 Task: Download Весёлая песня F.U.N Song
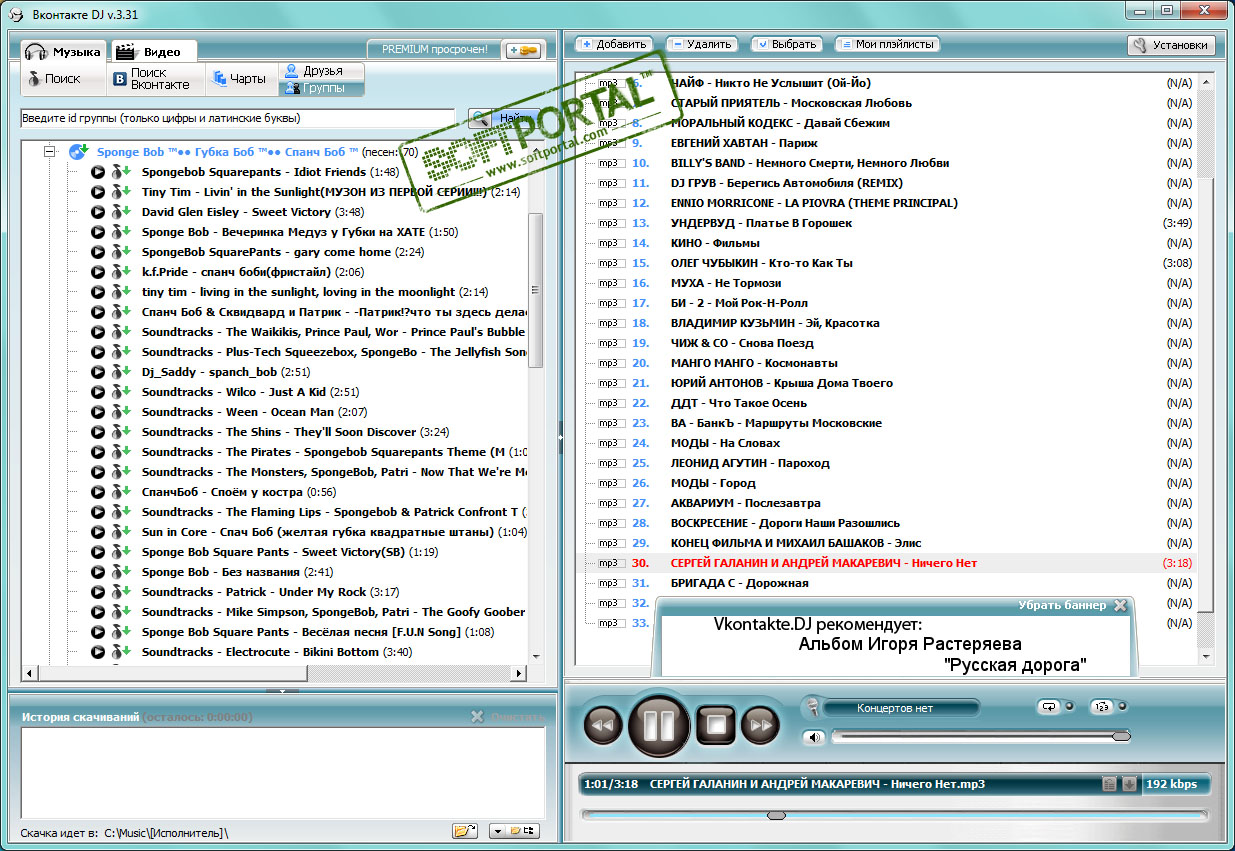(x=122, y=632)
